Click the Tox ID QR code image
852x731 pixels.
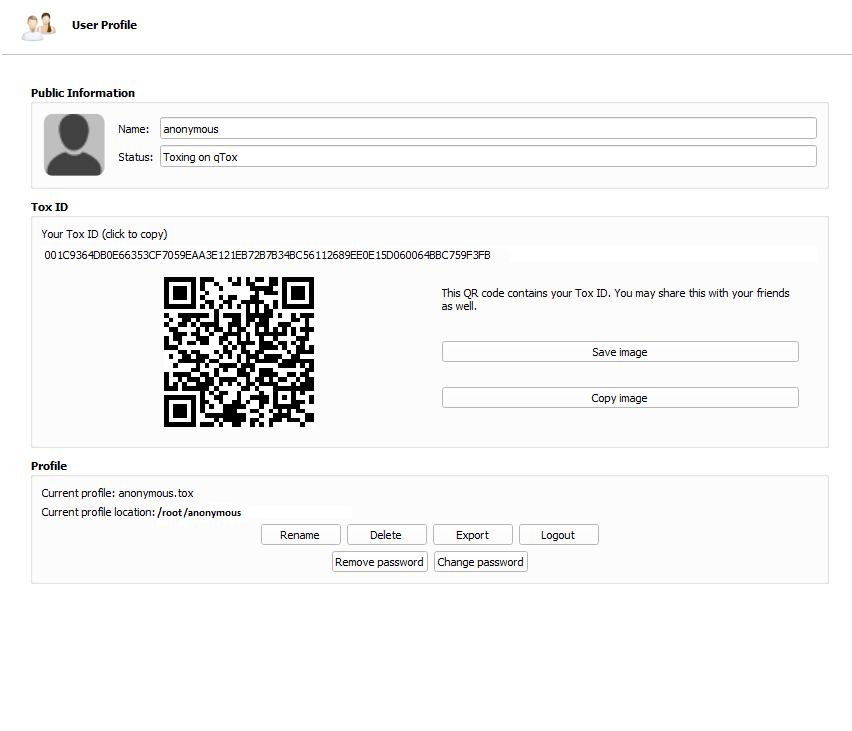click(x=239, y=352)
